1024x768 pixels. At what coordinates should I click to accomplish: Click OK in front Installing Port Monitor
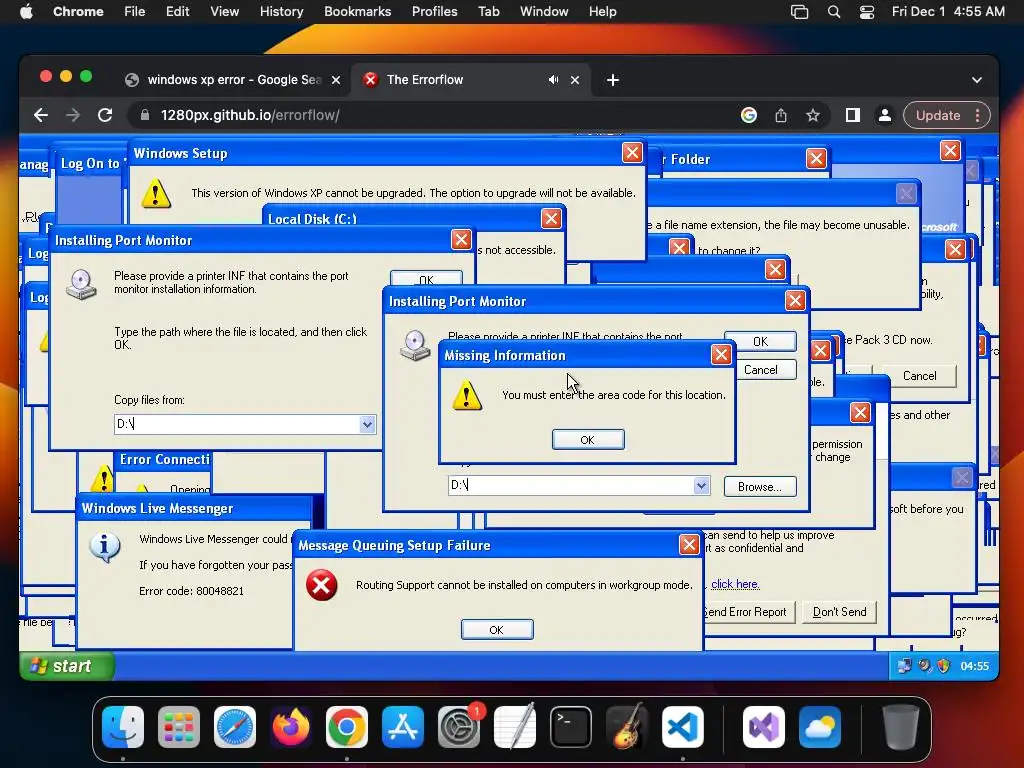tap(760, 342)
